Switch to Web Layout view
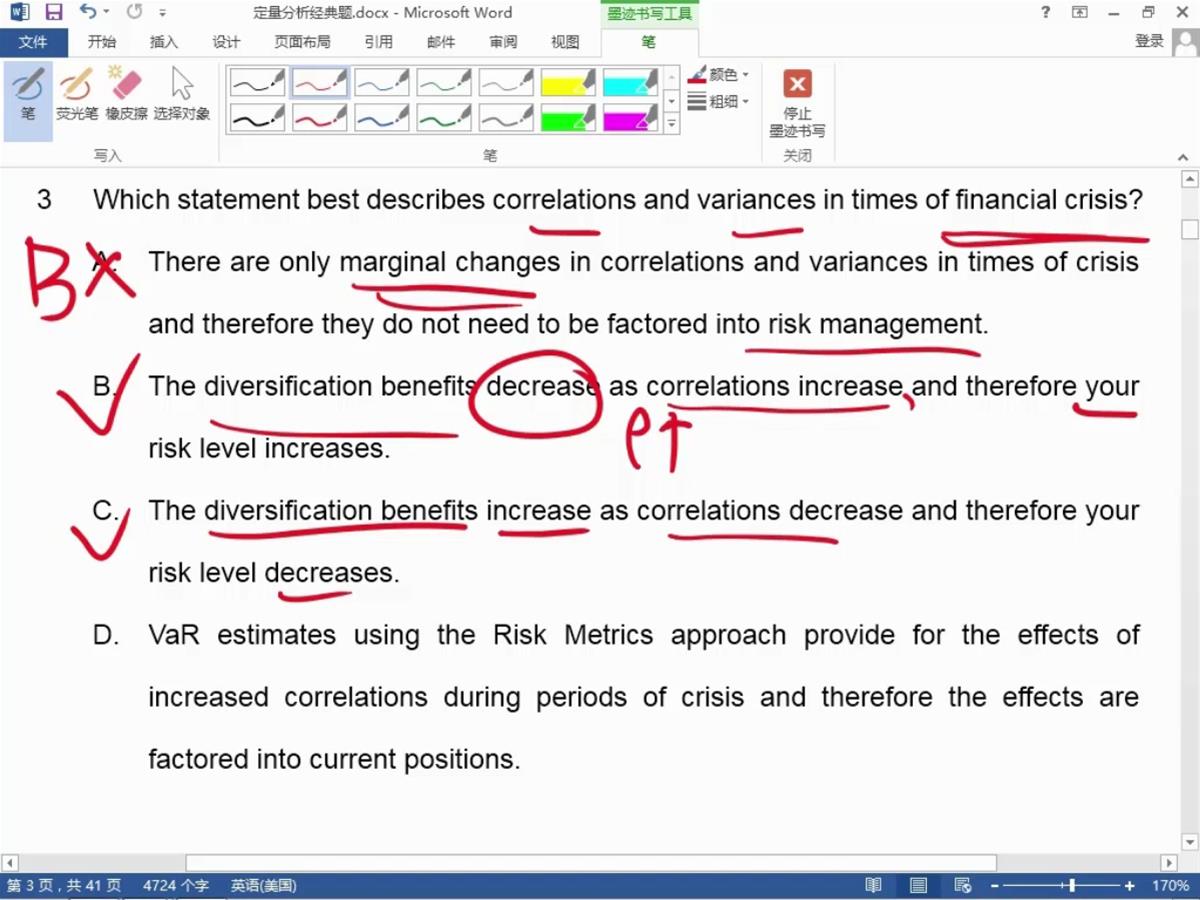Viewport: 1200px width, 900px height. click(963, 886)
